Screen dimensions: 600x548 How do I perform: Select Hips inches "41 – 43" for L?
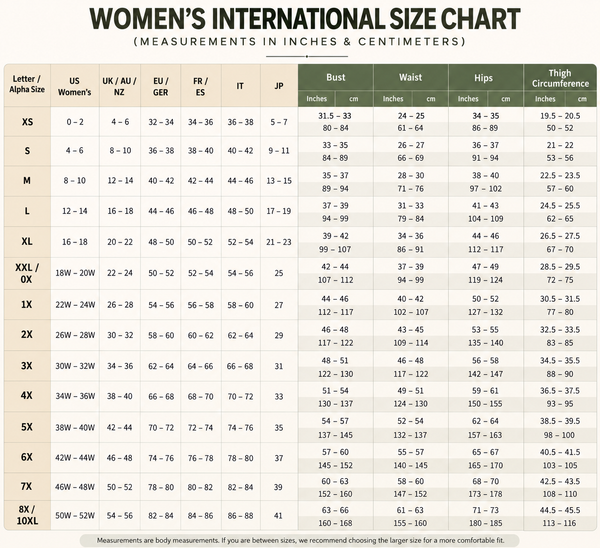485,206
